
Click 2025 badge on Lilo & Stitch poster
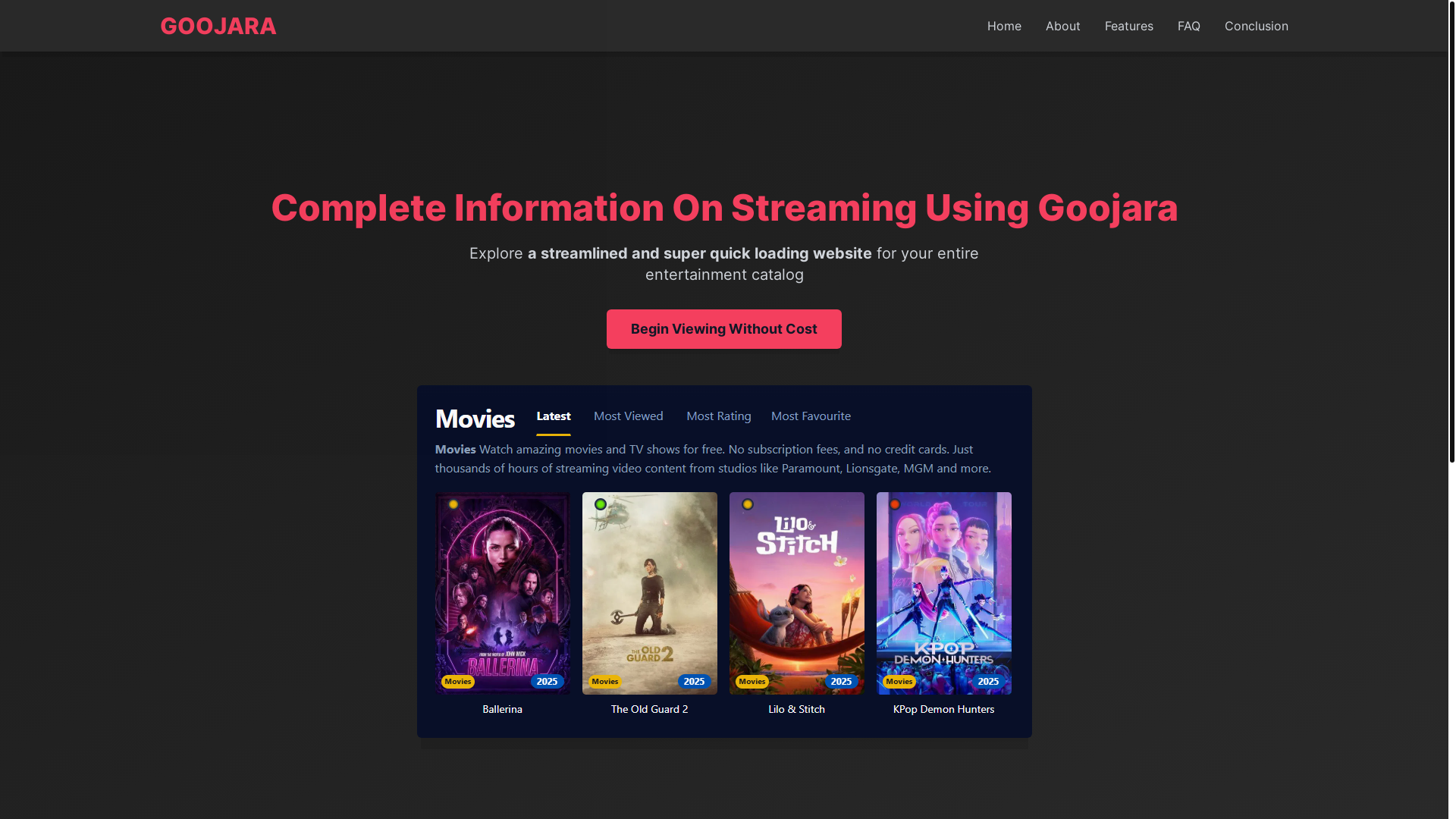pos(841,682)
